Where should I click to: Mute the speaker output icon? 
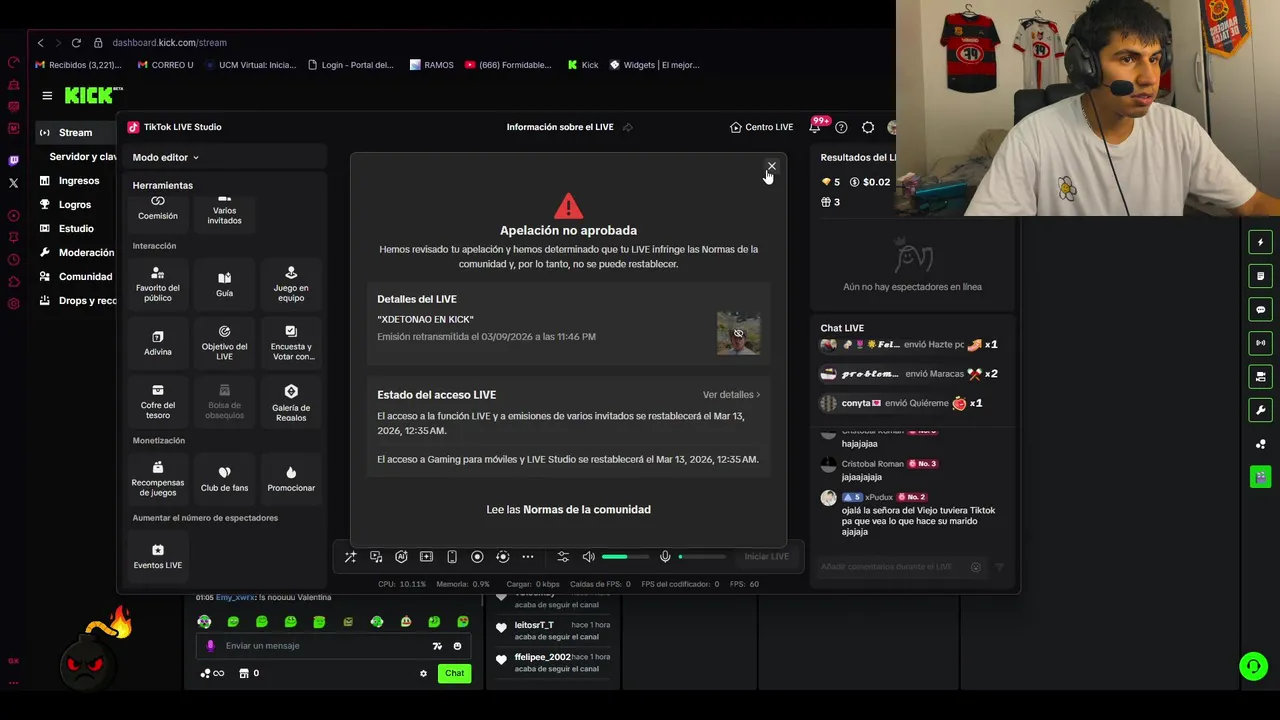click(x=589, y=557)
